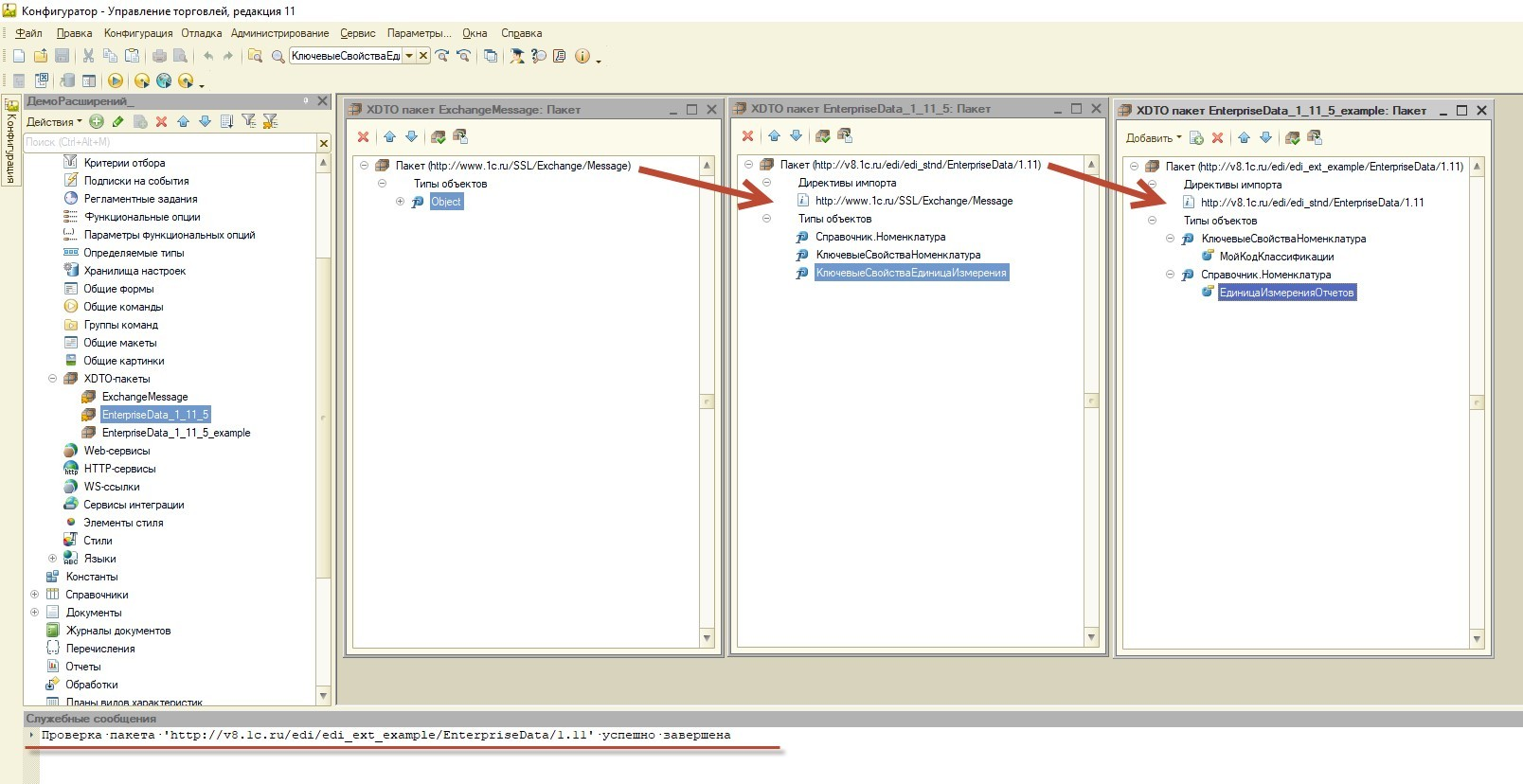Viewport: 1523px width, 784px height.
Task: Click red delete icon in ExchangeMessage package window
Action: pyautogui.click(x=363, y=137)
